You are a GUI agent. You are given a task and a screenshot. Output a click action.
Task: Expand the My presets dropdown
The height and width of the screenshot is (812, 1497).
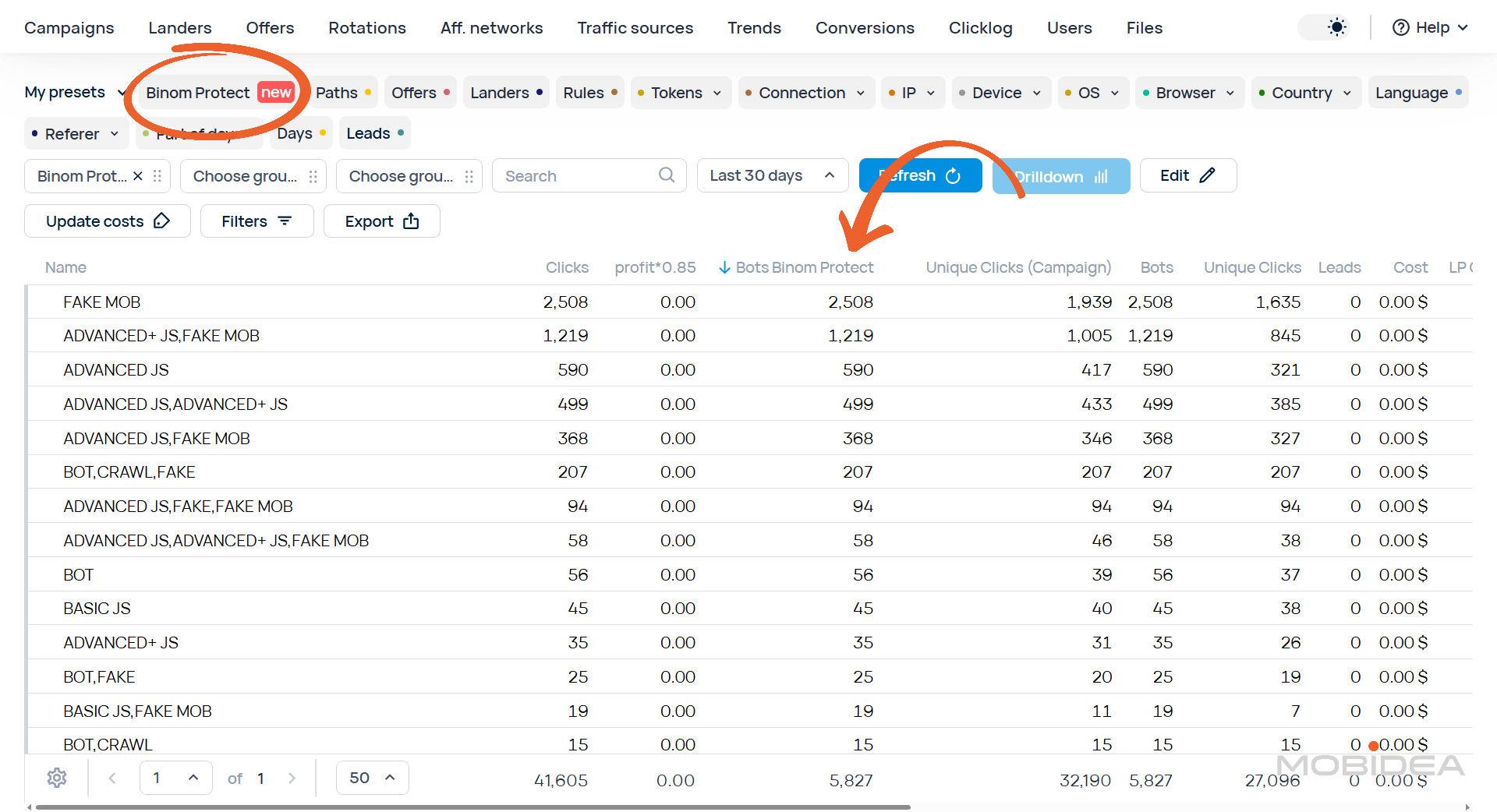point(74,92)
